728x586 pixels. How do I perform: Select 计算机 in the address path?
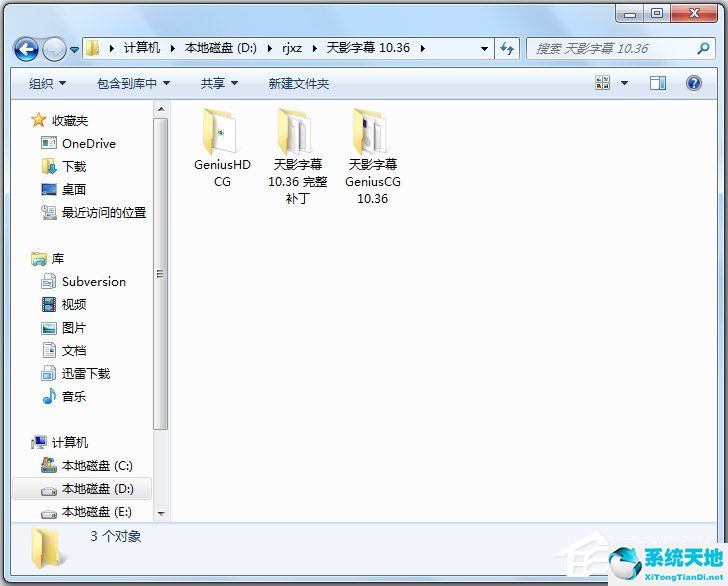click(142, 48)
